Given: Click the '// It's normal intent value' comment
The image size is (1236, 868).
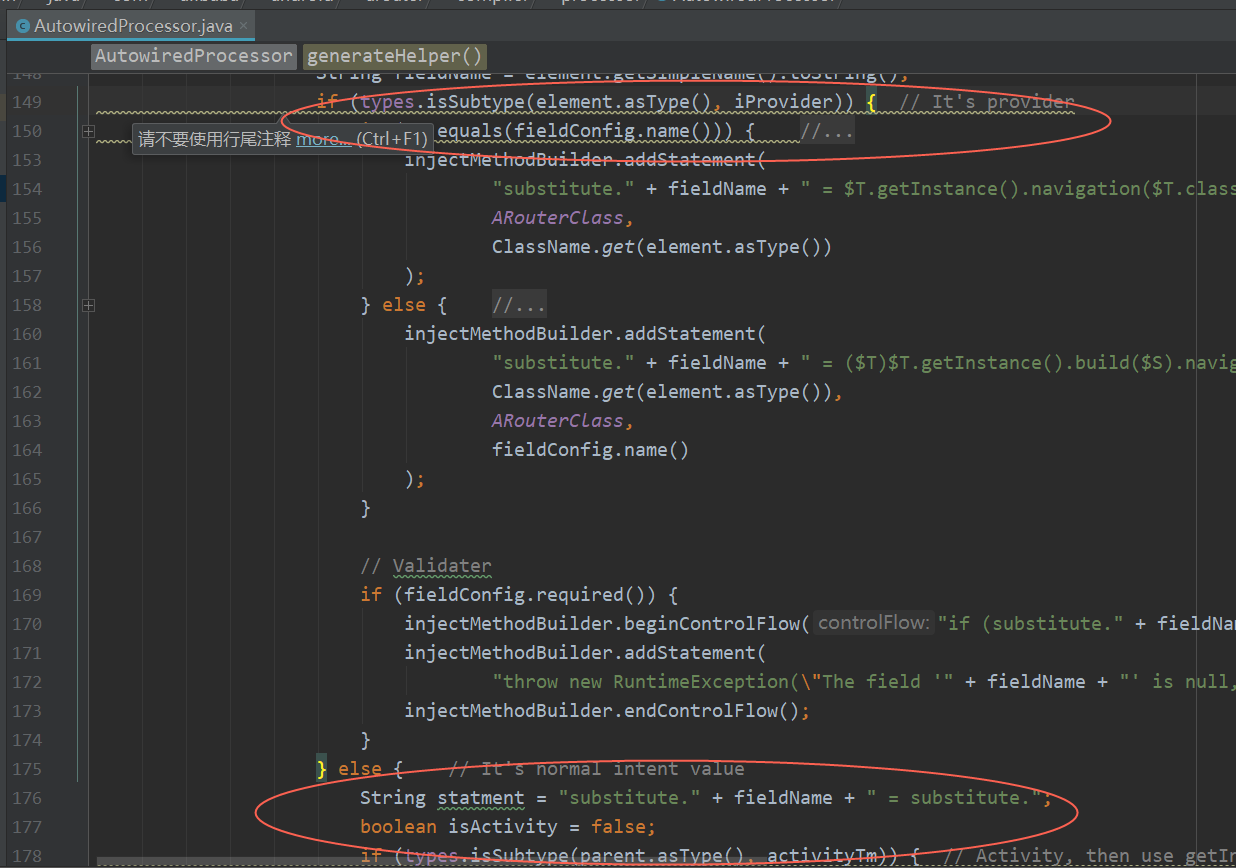Looking at the screenshot, I should 596,769.
